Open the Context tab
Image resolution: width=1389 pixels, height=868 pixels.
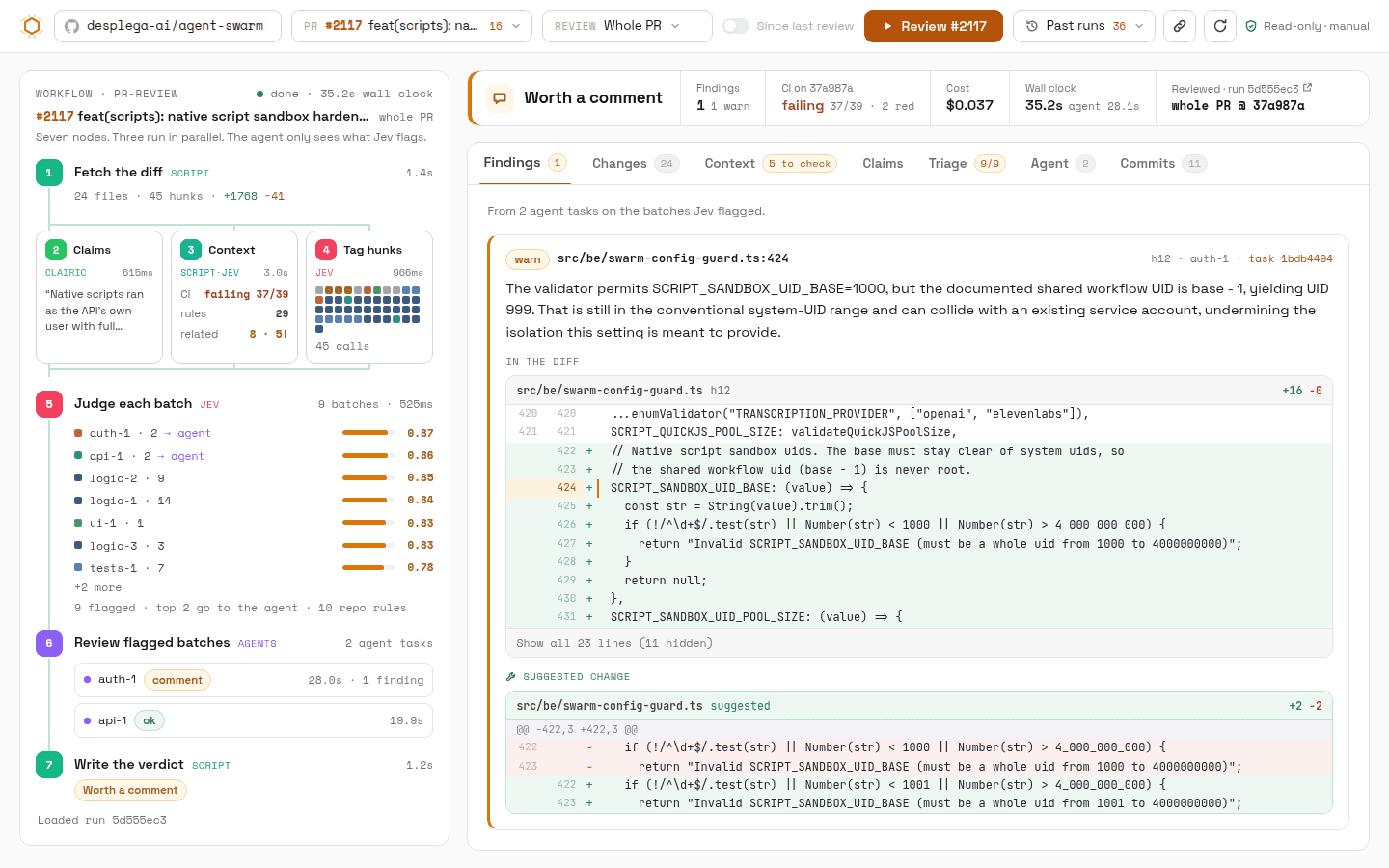[x=771, y=164]
